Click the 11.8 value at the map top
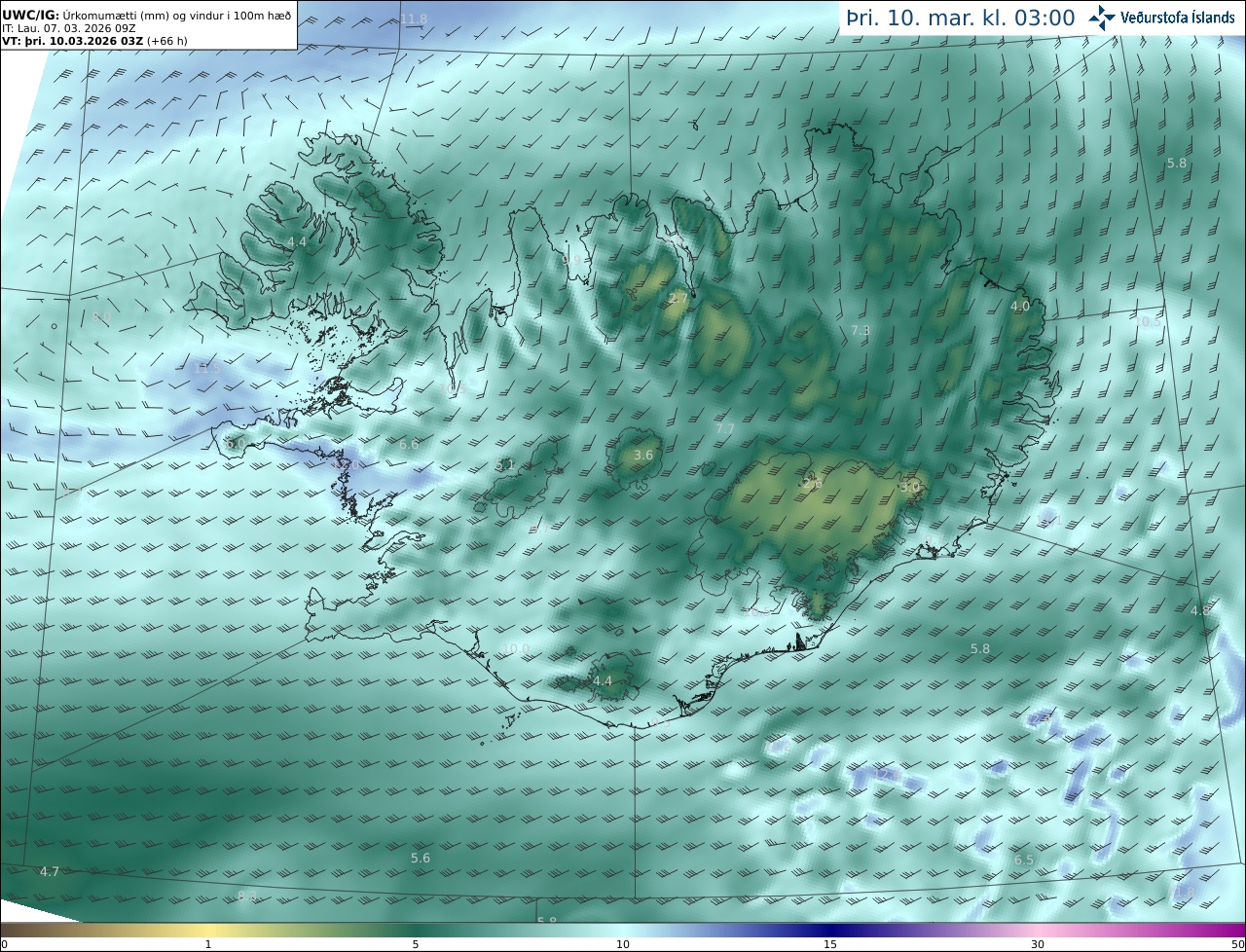Viewport: 1246px width, 952px height. click(x=414, y=19)
